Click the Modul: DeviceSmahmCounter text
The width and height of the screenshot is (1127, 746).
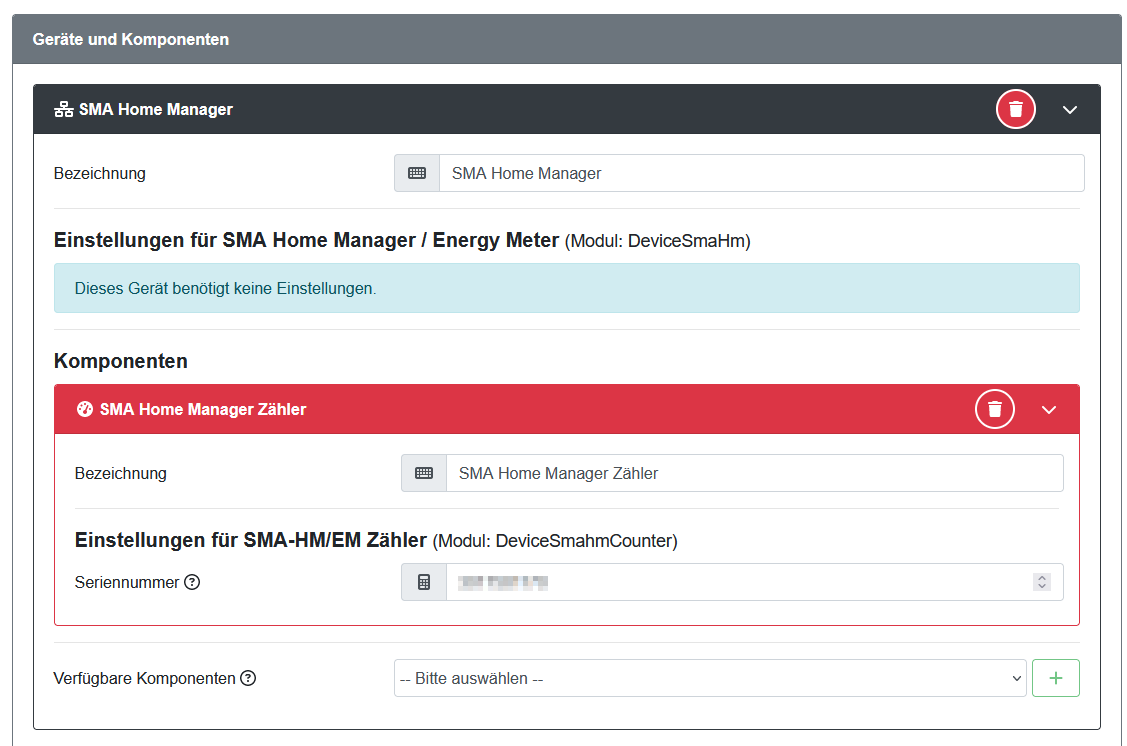tap(555, 541)
